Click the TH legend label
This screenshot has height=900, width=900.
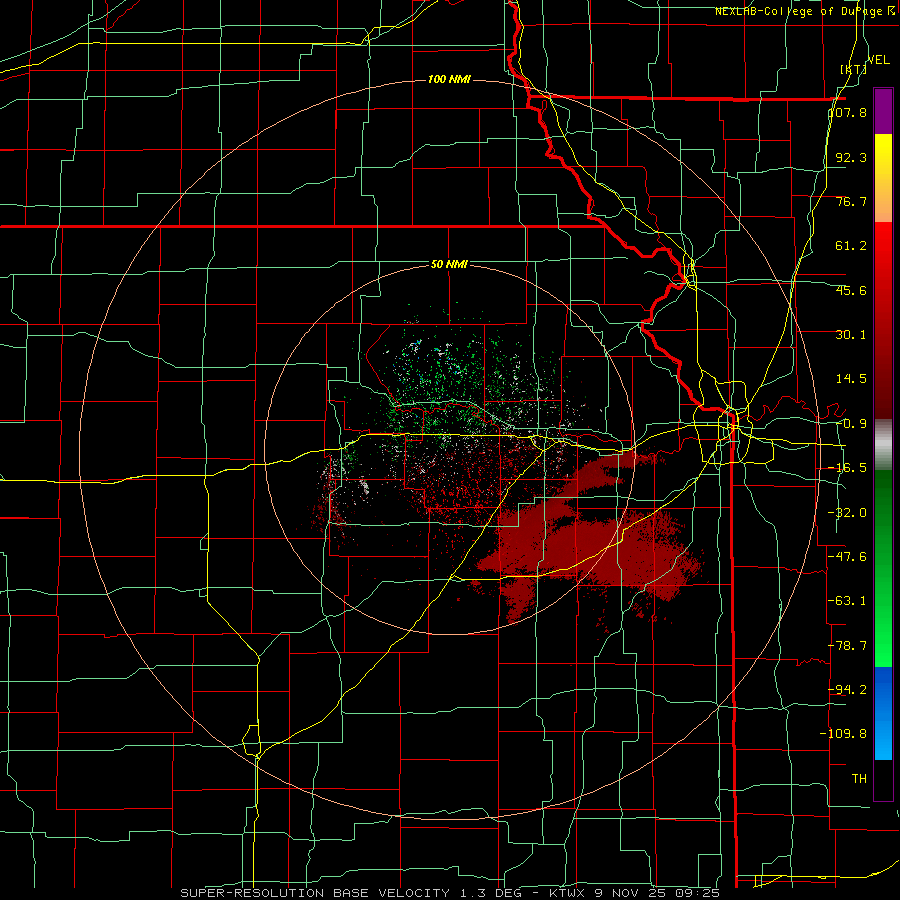859,778
